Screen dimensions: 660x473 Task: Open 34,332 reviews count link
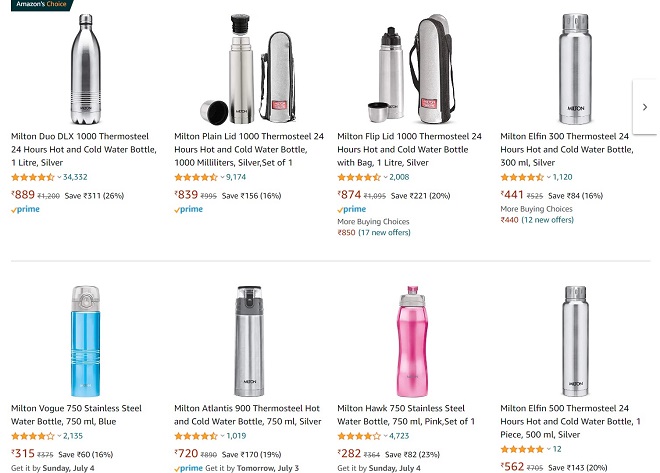point(75,177)
